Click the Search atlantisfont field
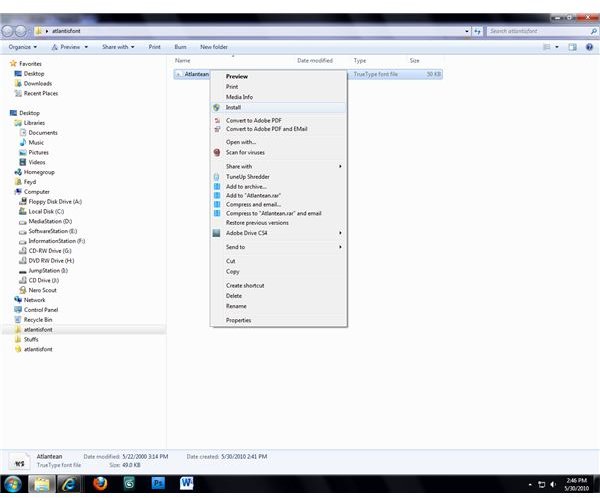600x498 pixels. (542, 31)
